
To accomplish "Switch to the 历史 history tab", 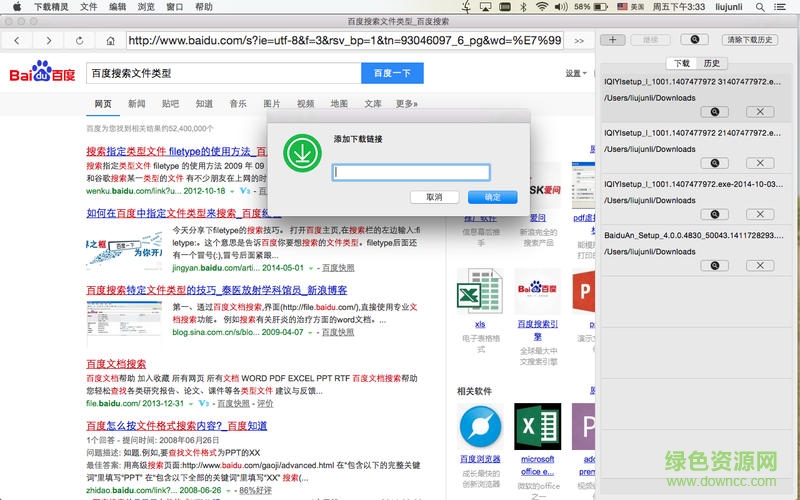I will [x=711, y=63].
